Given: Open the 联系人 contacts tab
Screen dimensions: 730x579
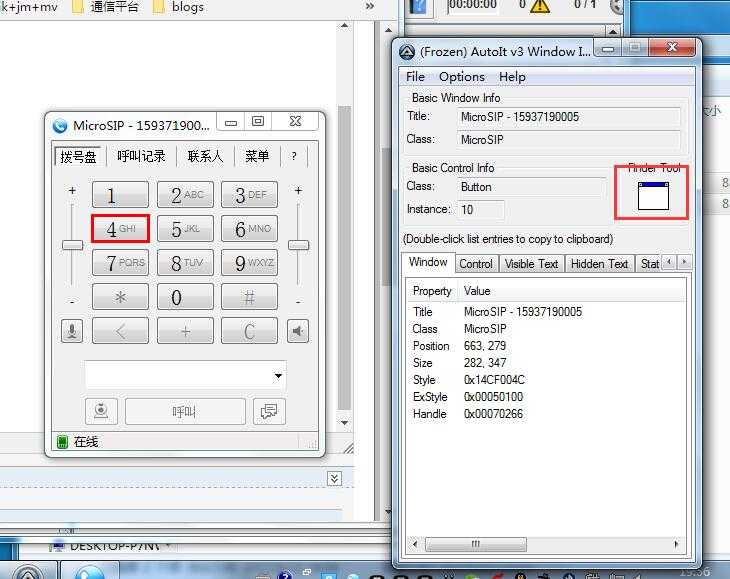Looking at the screenshot, I should pos(205,156).
